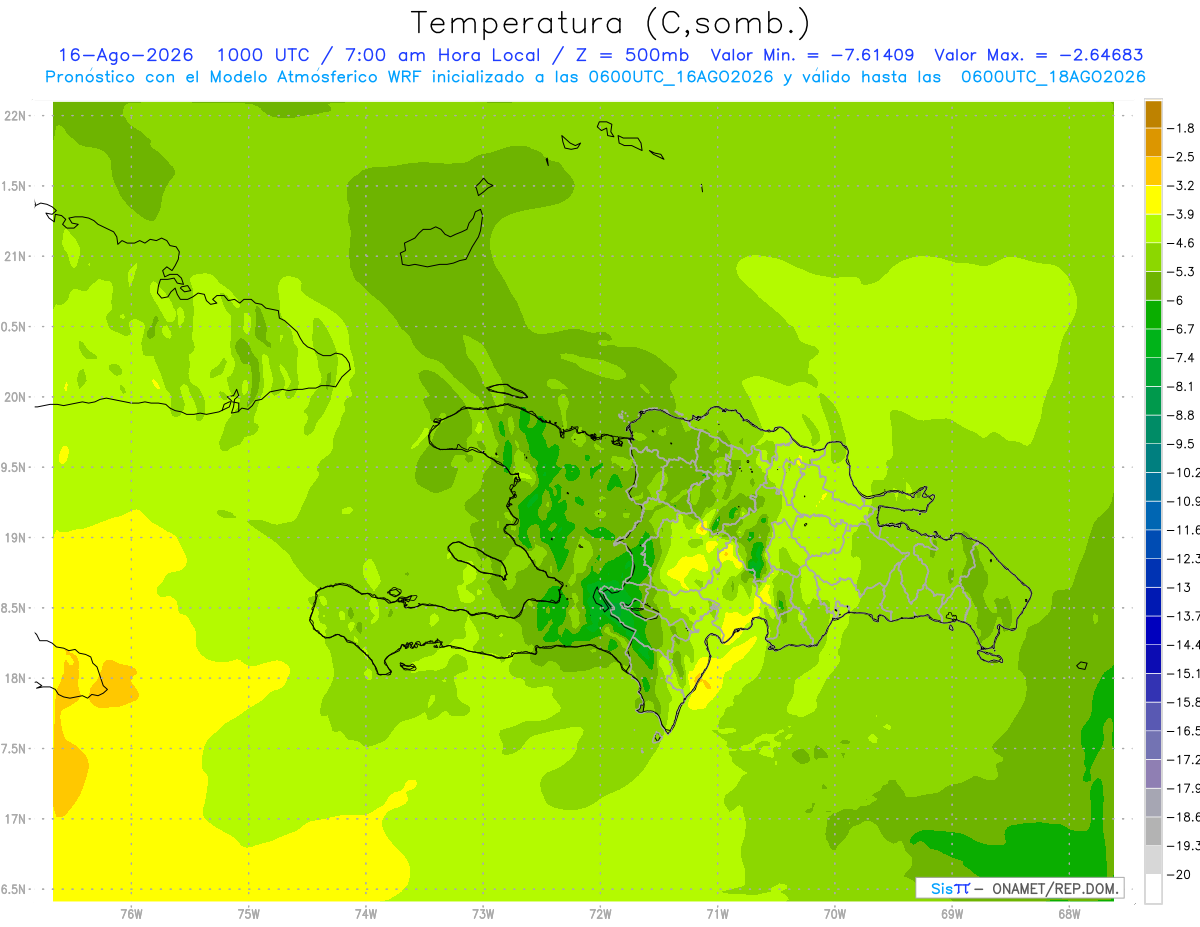The image size is (1200, 927).
Task: Click the '-5.3' colorbar label
Action: click(x=1181, y=272)
